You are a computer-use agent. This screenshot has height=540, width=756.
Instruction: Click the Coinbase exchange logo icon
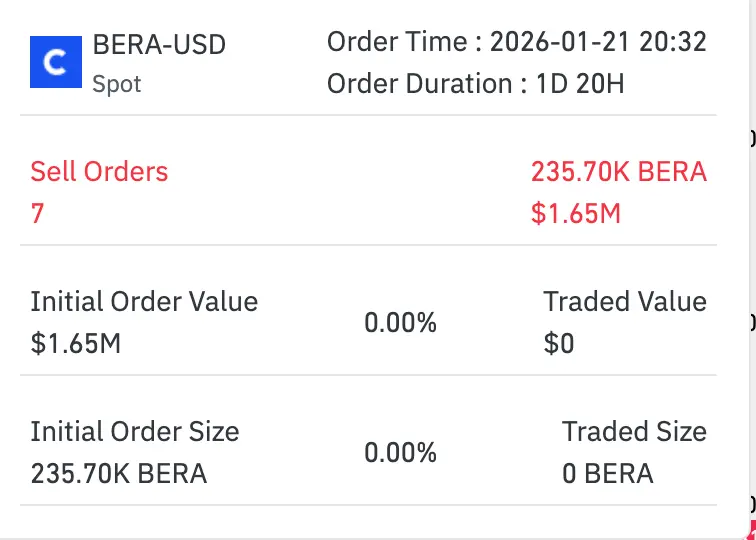(56, 62)
